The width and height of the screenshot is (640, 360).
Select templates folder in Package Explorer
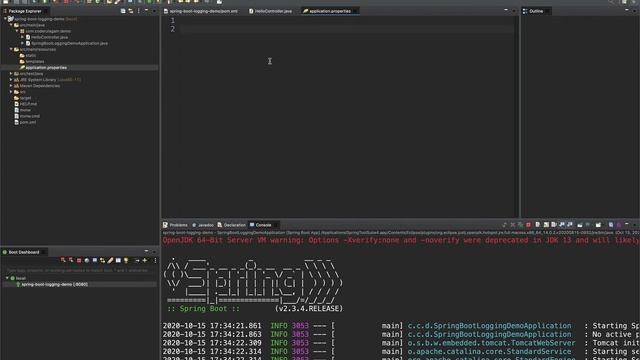(x=32, y=62)
